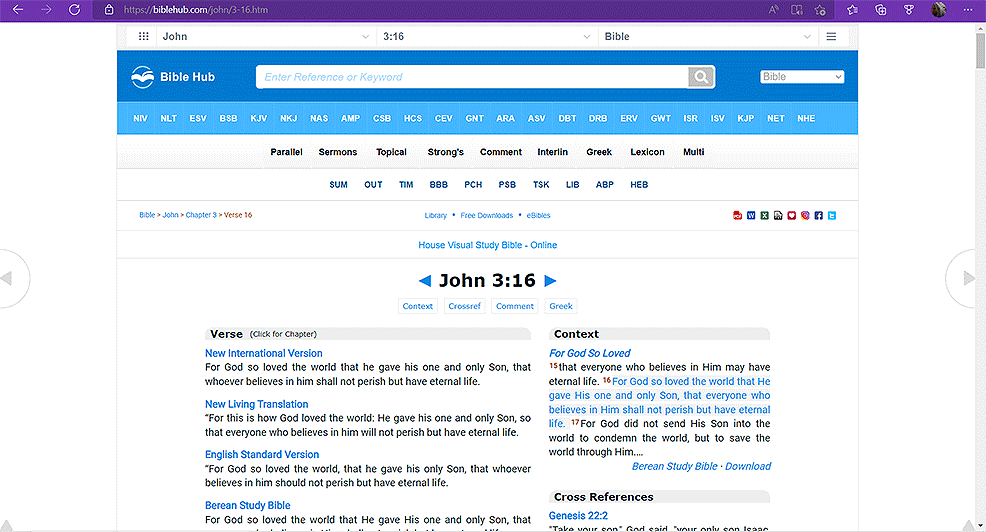Click the vertical scrollbar thumb
The image size is (986, 532).
980,50
